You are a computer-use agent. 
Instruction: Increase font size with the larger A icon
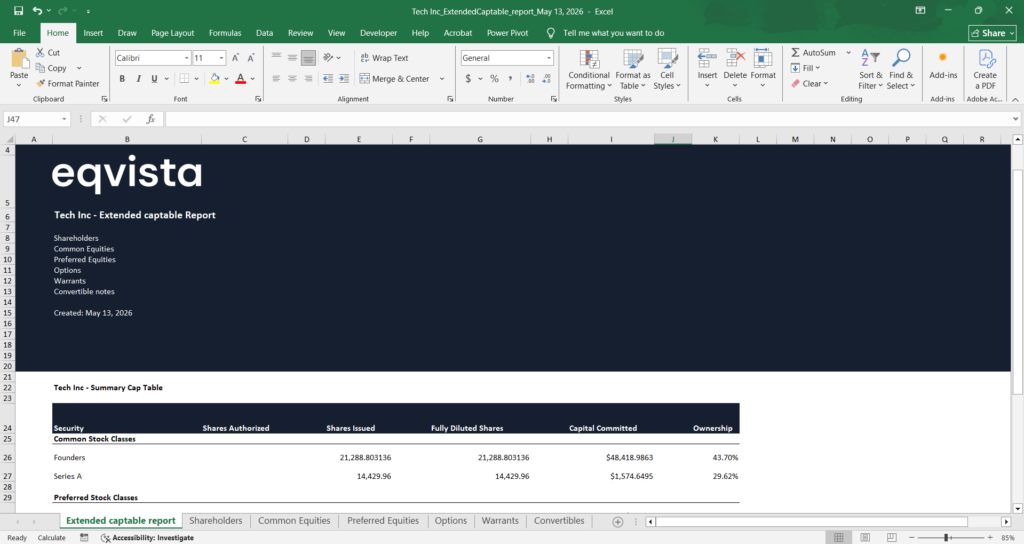(235, 58)
